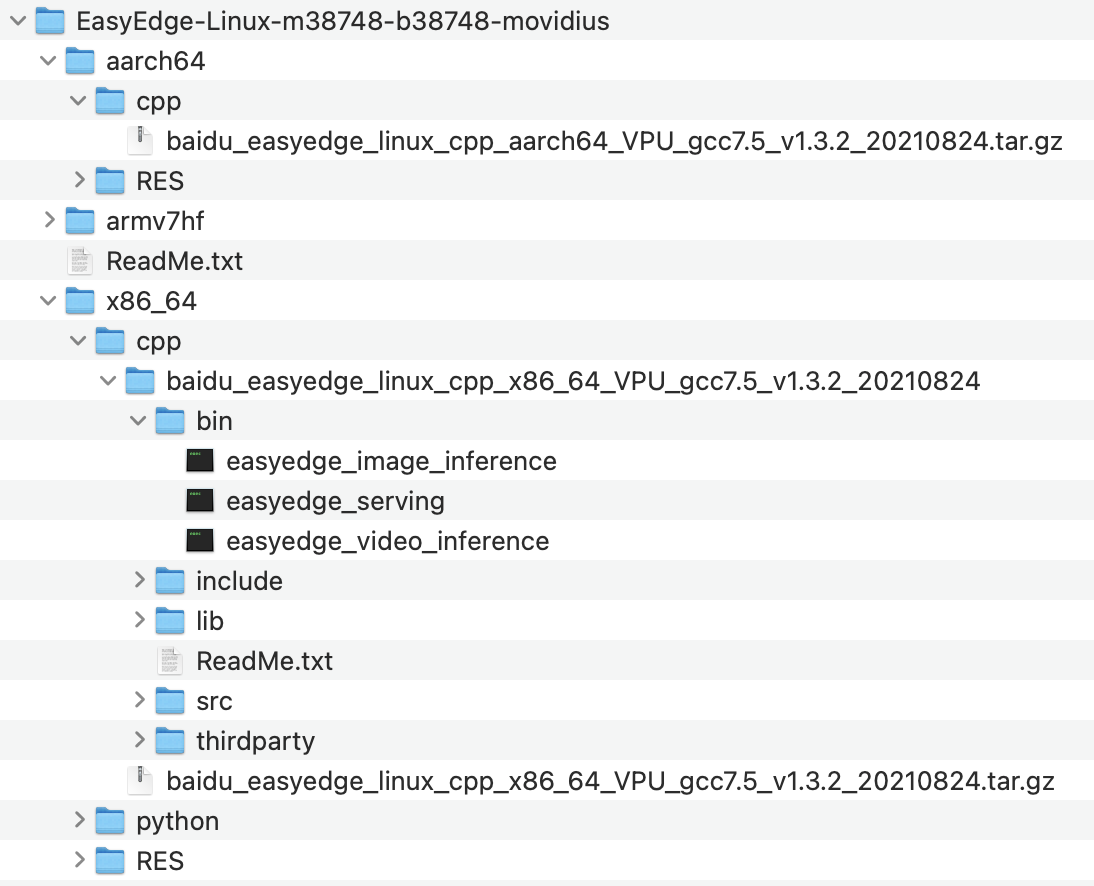Image resolution: width=1094 pixels, height=886 pixels.
Task: Expand the src folder chevron
Action: (x=140, y=700)
